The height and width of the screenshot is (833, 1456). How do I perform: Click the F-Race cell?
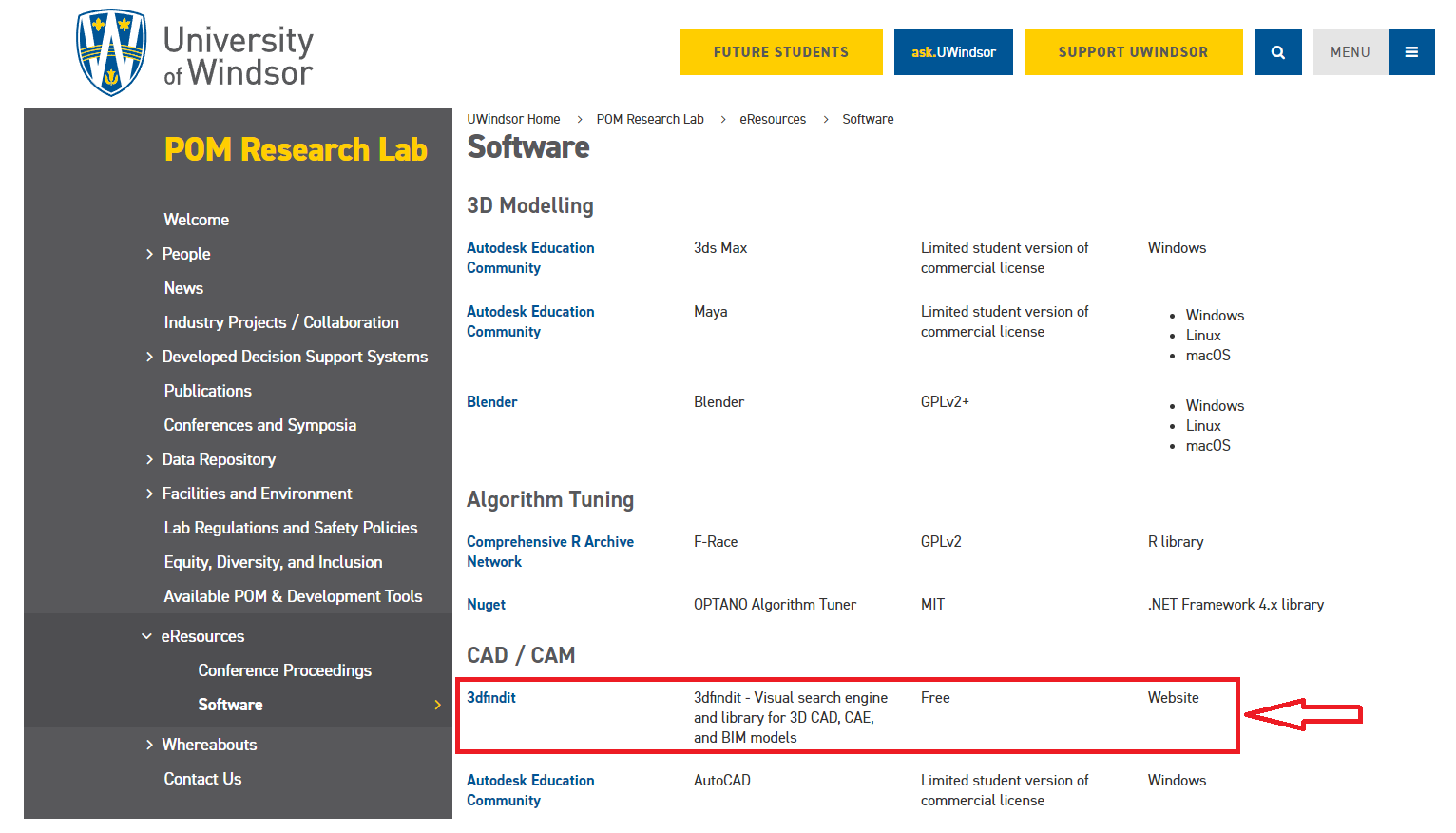coord(716,541)
